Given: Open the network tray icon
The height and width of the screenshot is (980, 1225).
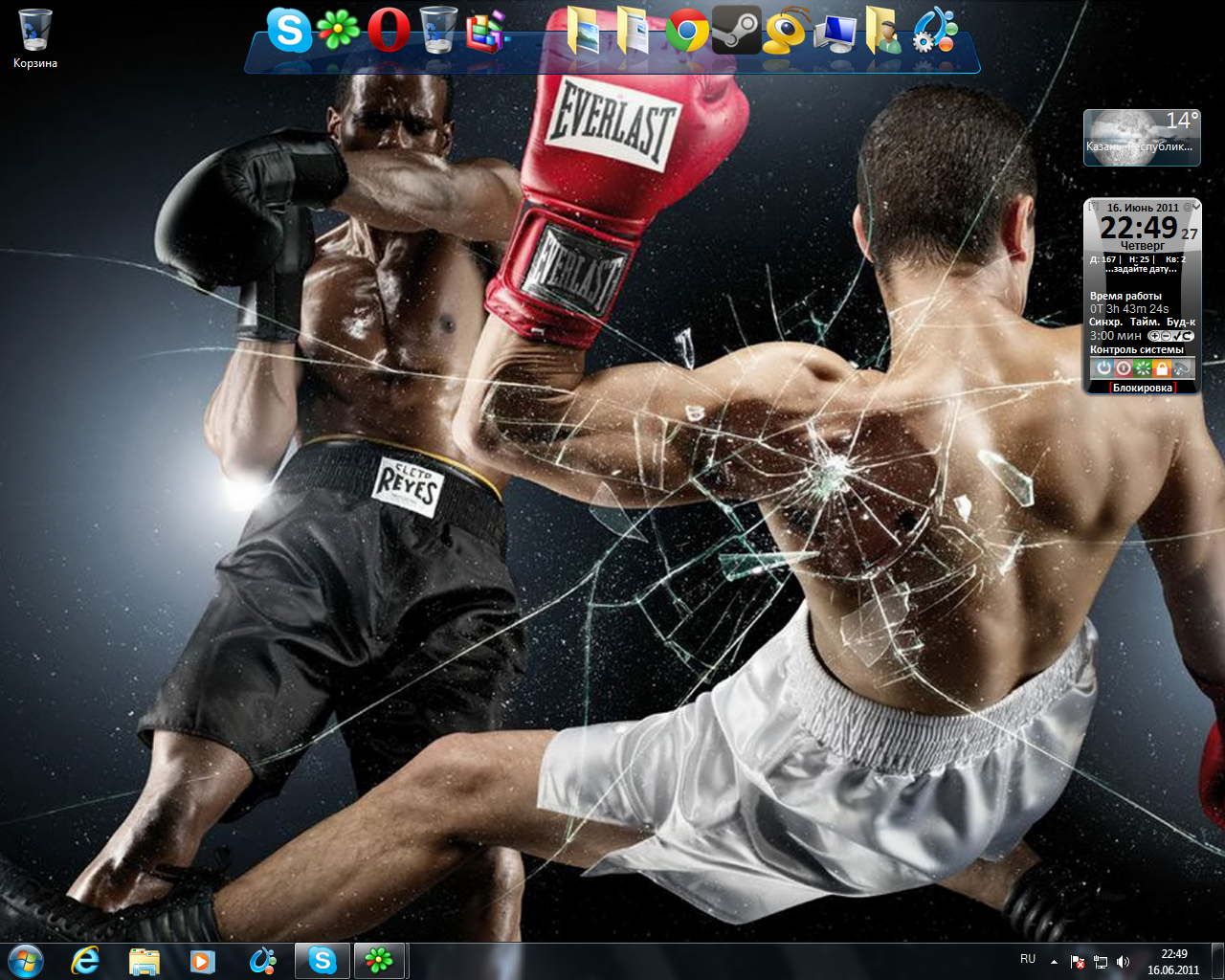Looking at the screenshot, I should 1101,961.
